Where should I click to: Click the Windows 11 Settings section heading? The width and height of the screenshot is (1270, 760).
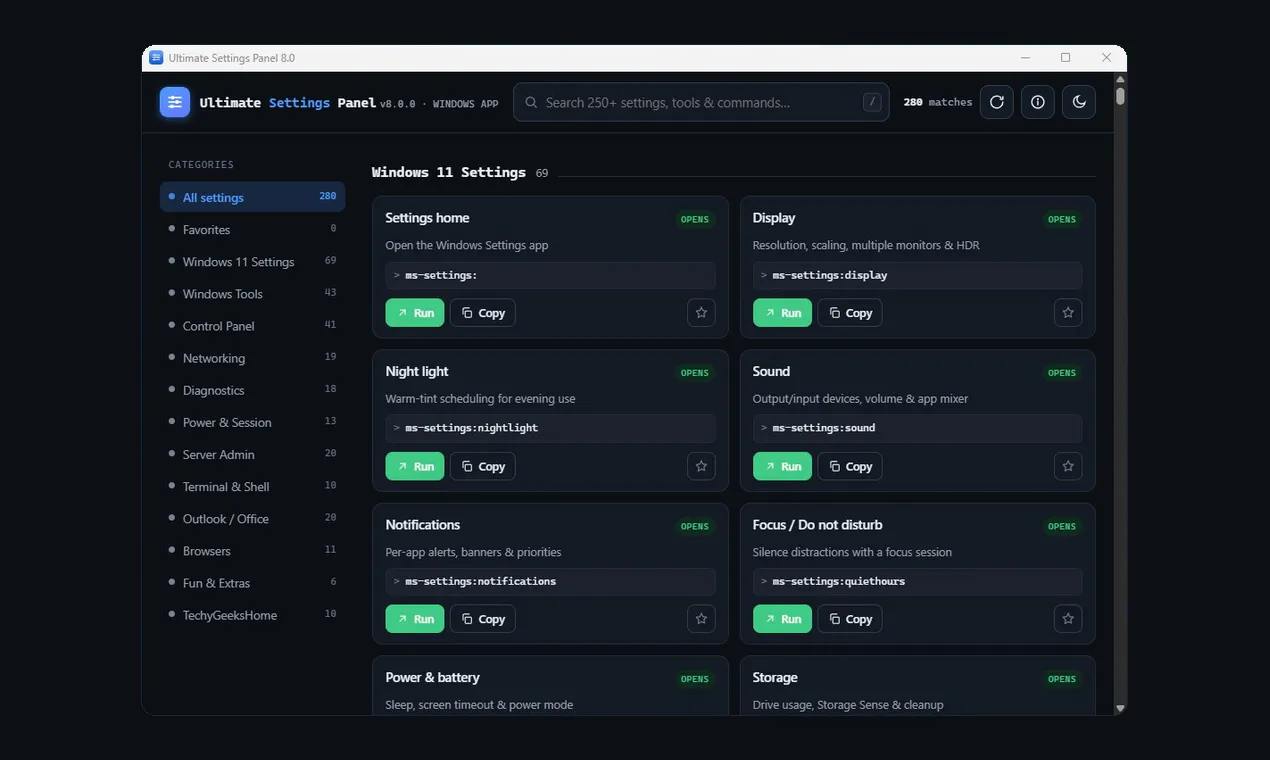coord(448,172)
